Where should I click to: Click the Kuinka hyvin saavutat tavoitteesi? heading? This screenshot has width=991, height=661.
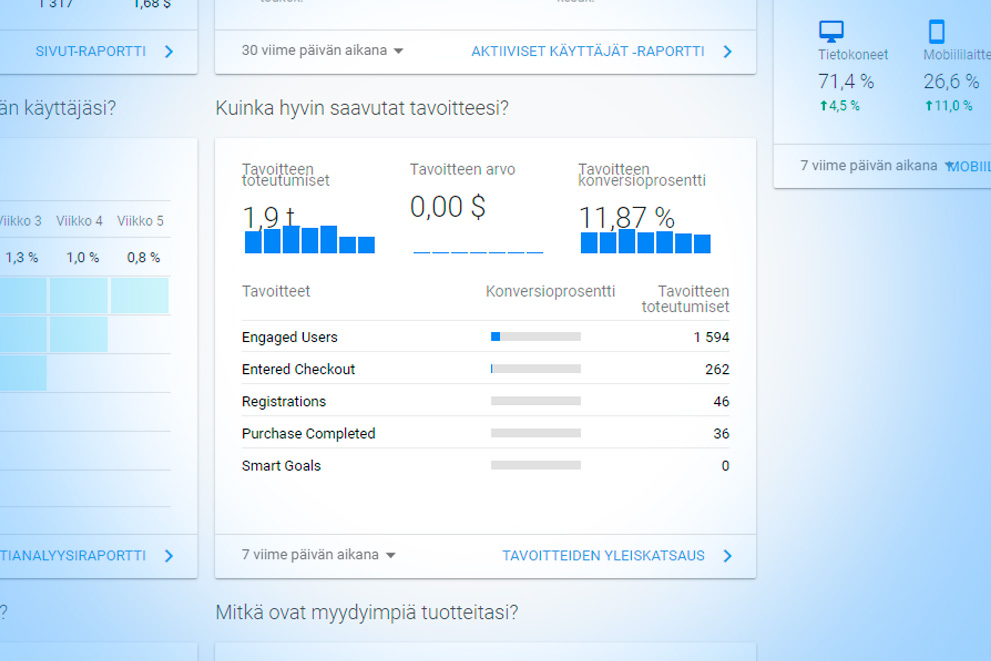pyautogui.click(x=362, y=108)
